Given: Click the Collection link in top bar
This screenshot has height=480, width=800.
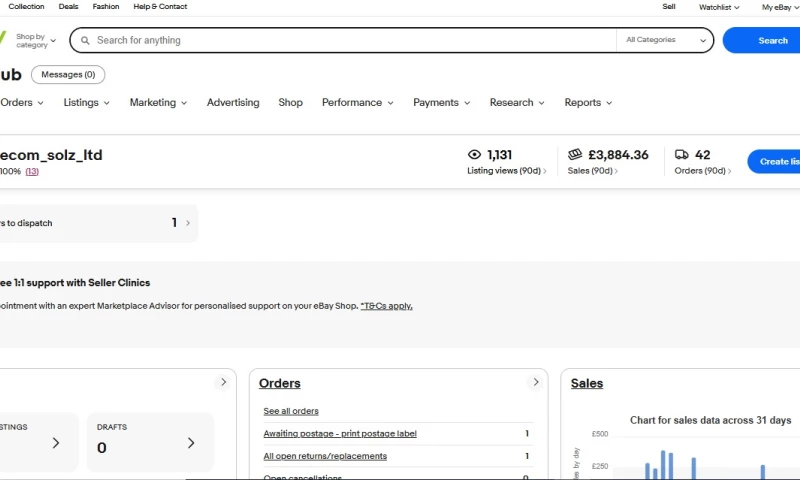Looking at the screenshot, I should [27, 7].
